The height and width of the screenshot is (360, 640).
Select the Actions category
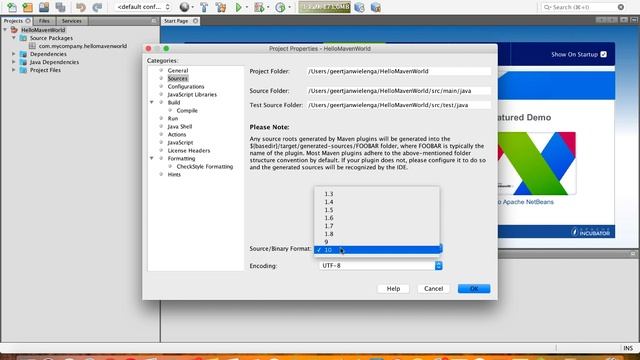tap(177, 135)
